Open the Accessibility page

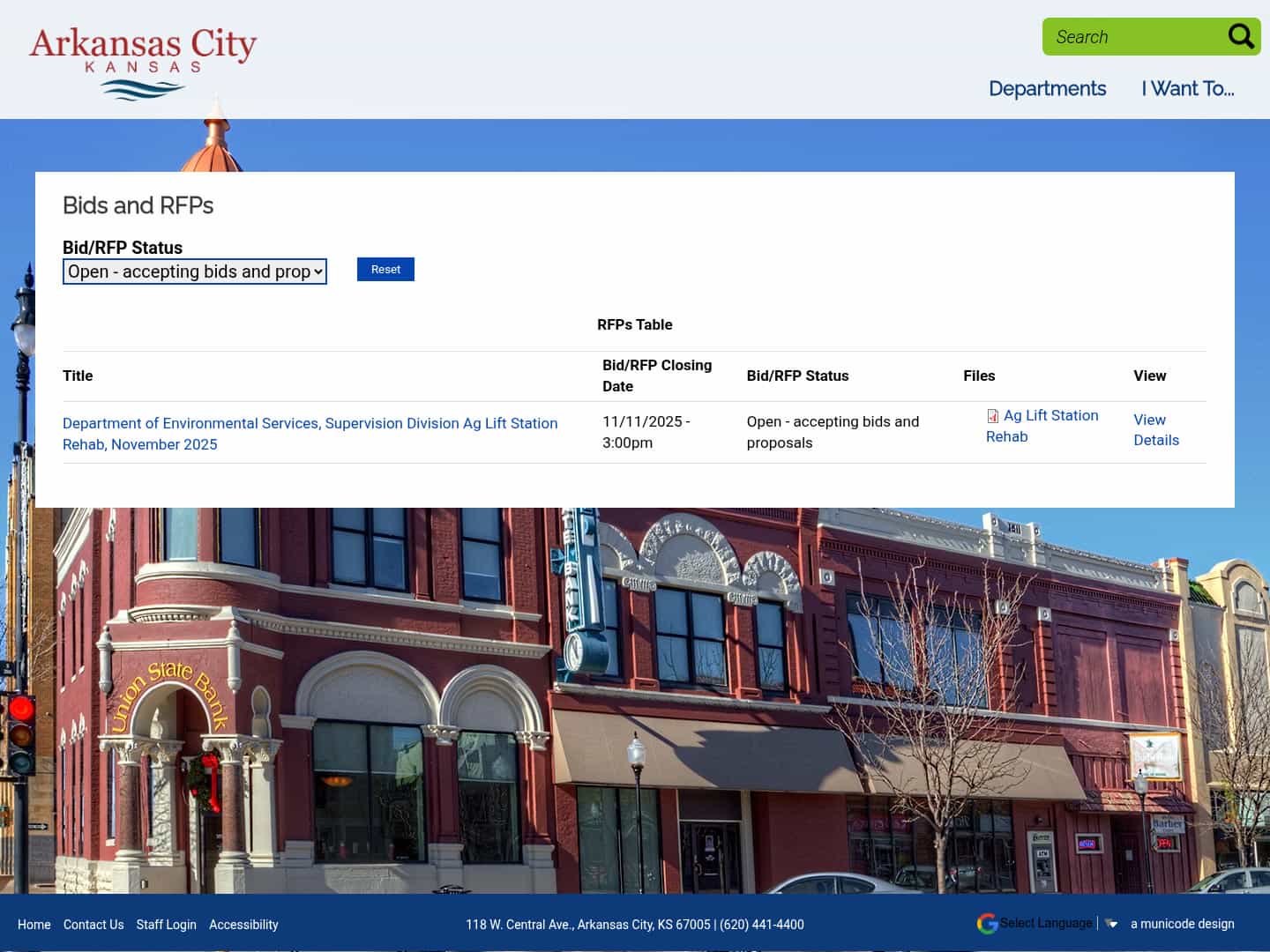click(243, 925)
